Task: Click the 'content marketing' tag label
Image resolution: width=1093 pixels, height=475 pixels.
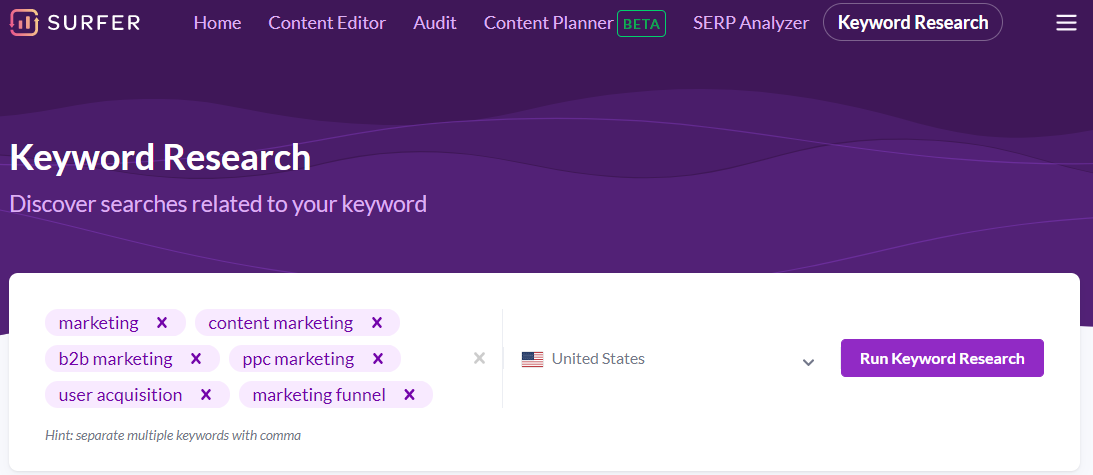Action: click(x=280, y=323)
